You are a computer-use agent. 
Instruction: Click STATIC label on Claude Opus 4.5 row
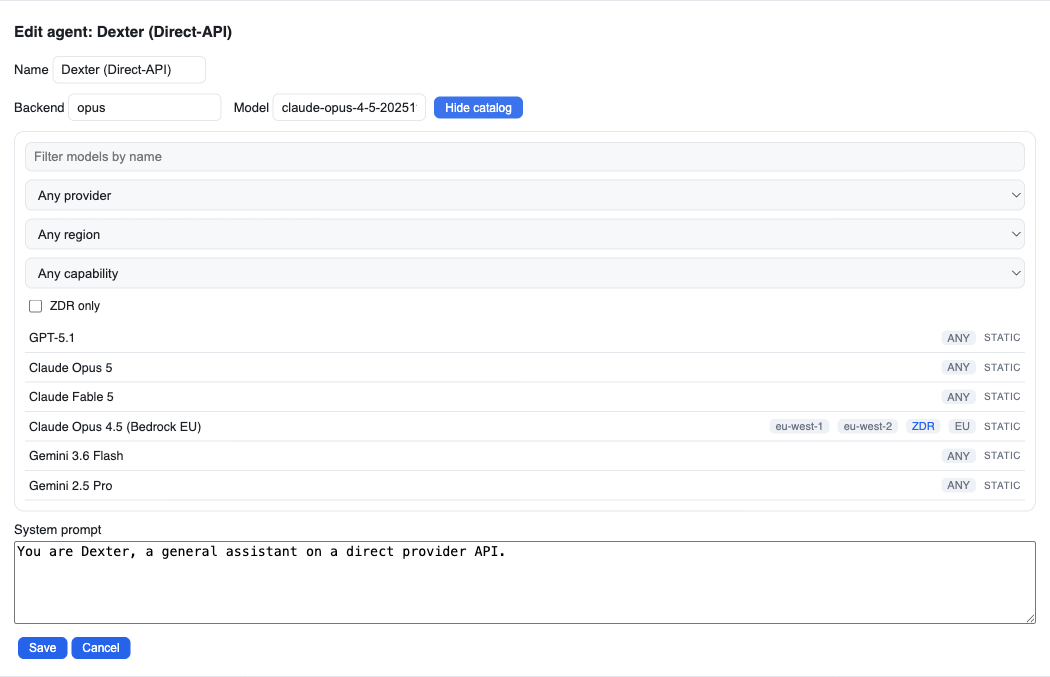(x=1002, y=426)
